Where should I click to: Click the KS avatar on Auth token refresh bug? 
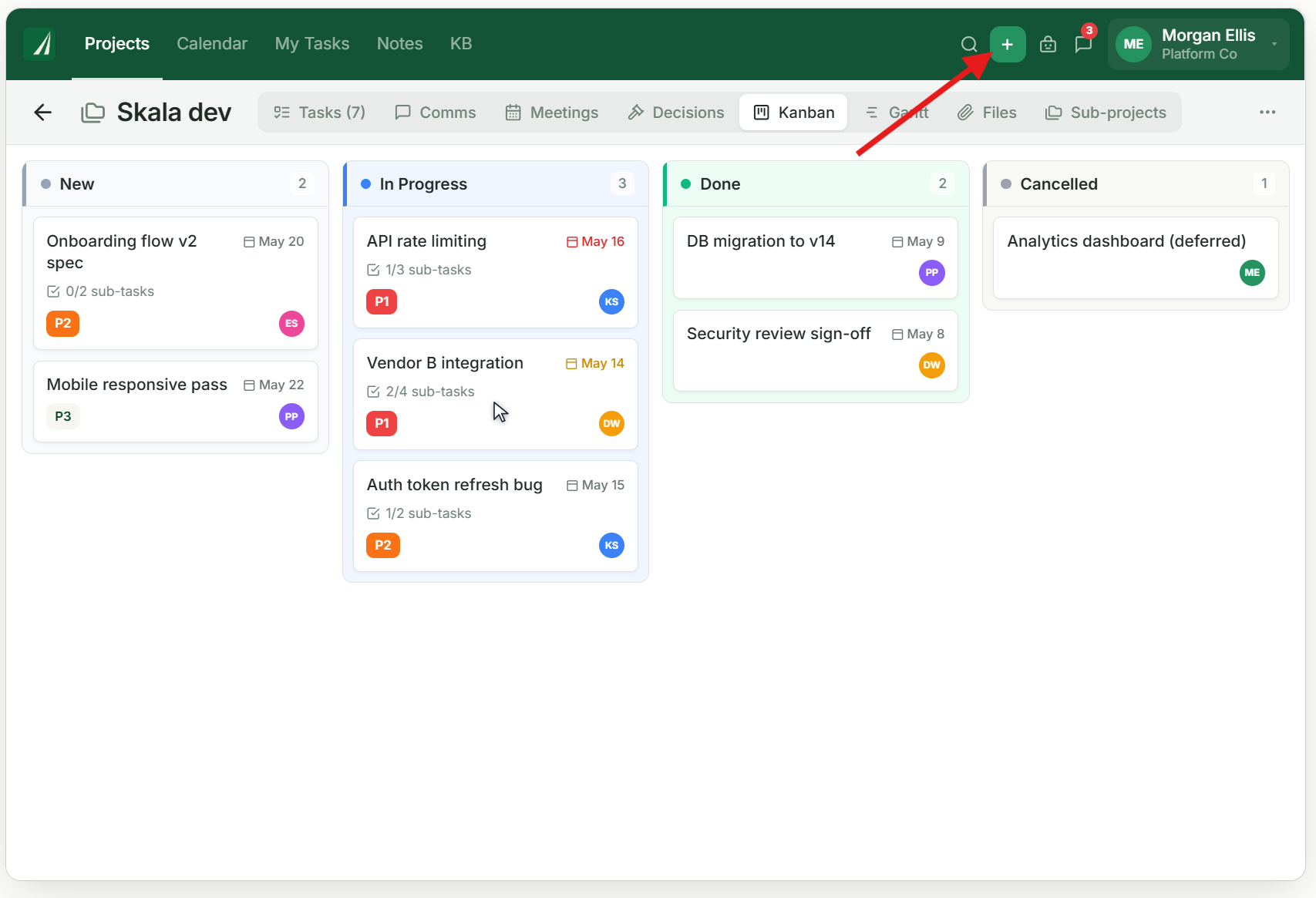coord(611,546)
